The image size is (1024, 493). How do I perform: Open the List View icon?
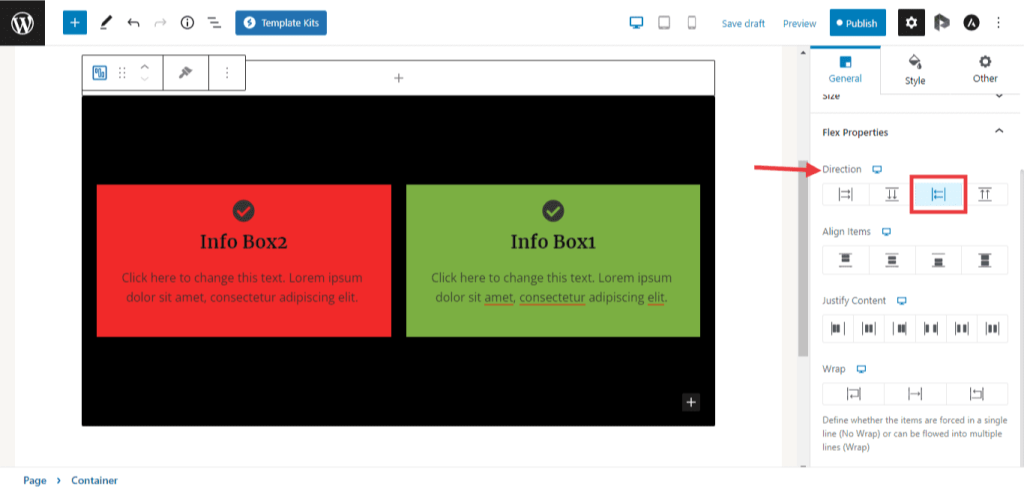pos(214,22)
